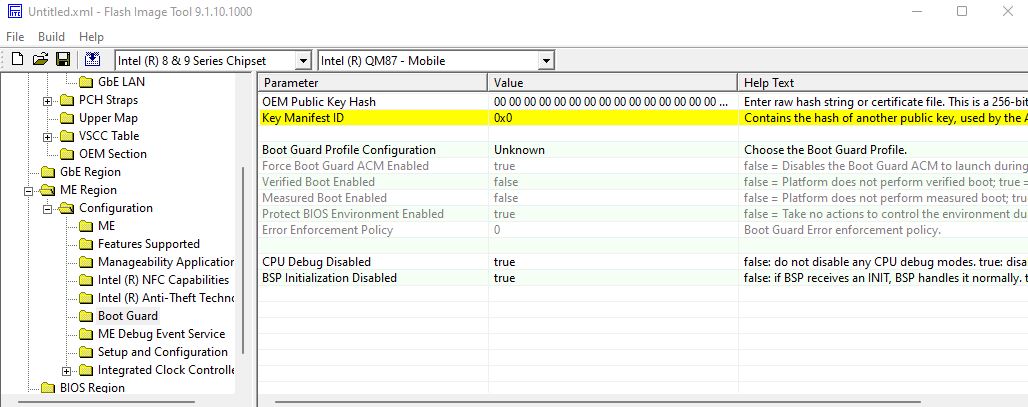1028x407 pixels.
Task: Select Intel (R) Anti-Theft Technology item
Action: point(166,298)
